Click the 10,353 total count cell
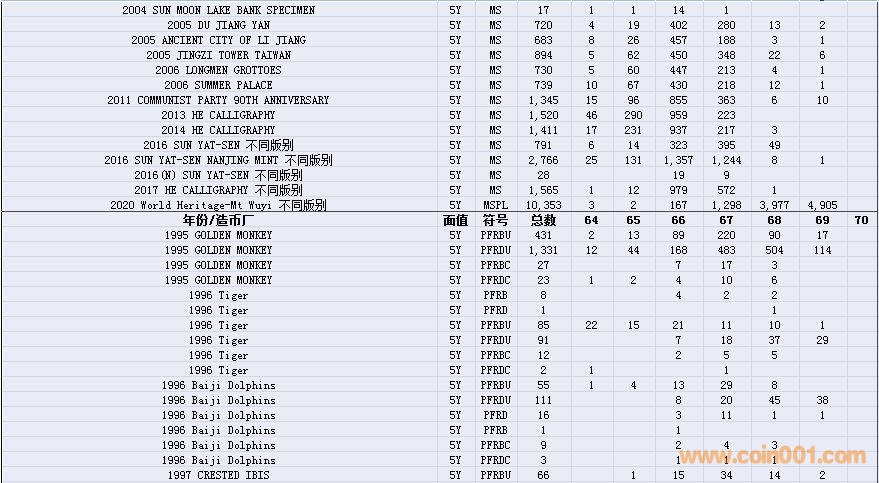 543,205
